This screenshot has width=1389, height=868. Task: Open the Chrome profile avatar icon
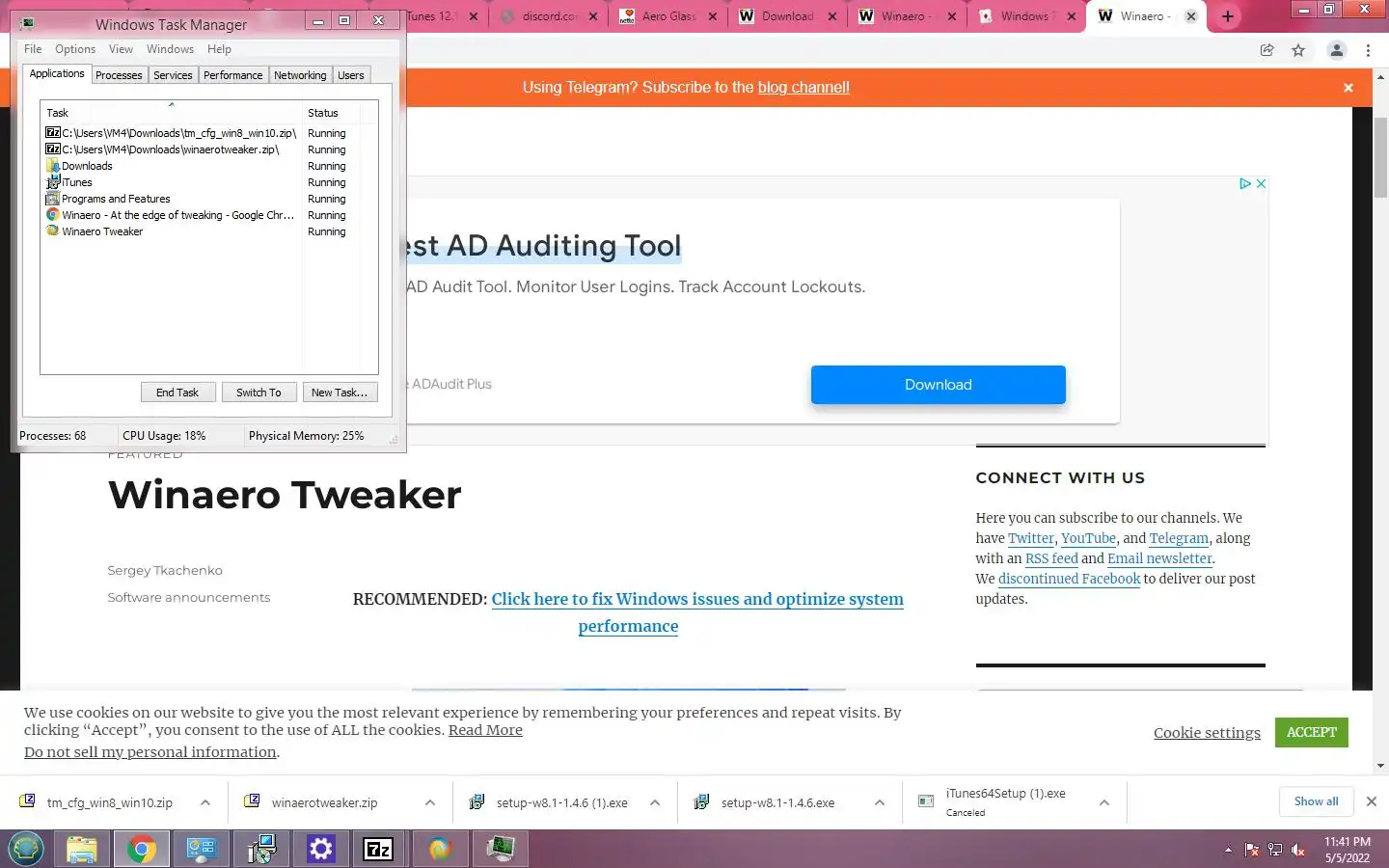click(1336, 50)
